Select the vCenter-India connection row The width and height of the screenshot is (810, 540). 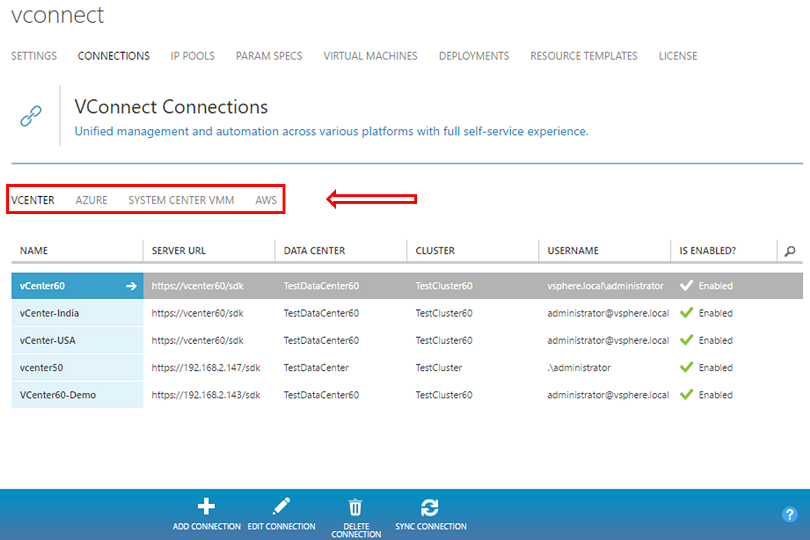[407, 313]
